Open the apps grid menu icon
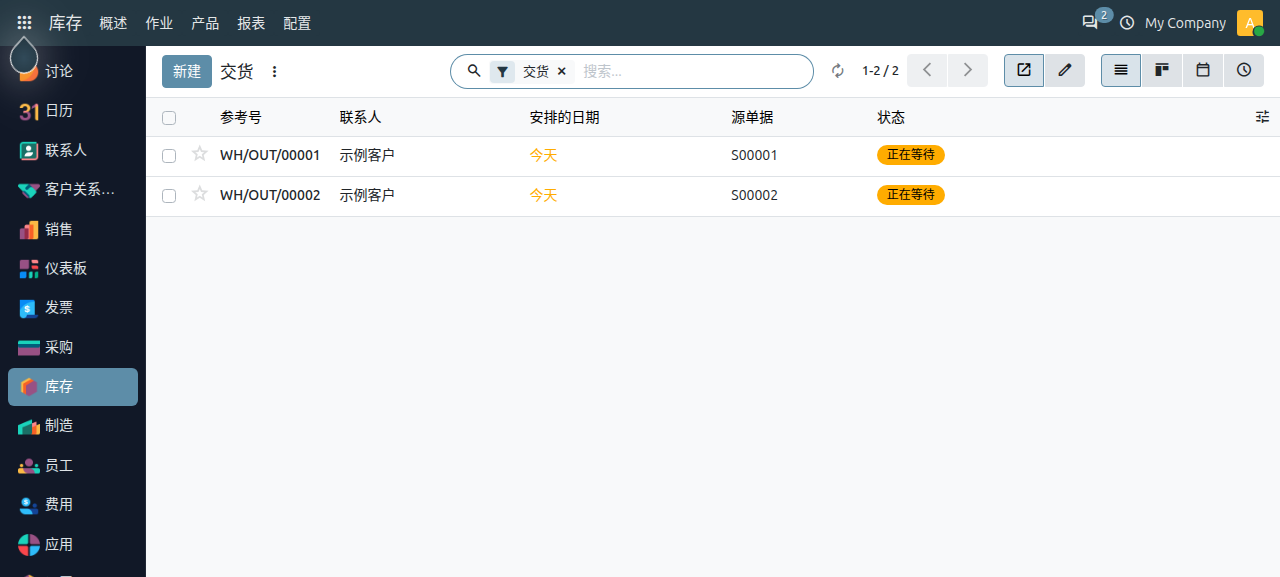 [x=24, y=22]
